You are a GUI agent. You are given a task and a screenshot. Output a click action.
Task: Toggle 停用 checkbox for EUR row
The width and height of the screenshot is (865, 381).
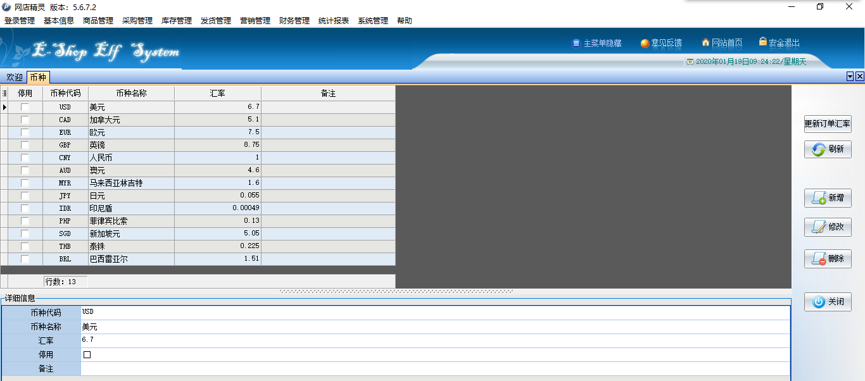click(x=25, y=132)
